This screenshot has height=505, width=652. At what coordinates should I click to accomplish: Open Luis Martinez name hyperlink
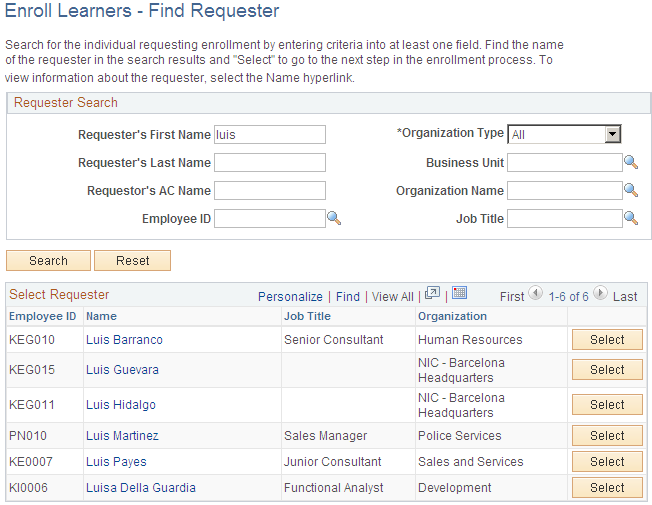122,436
